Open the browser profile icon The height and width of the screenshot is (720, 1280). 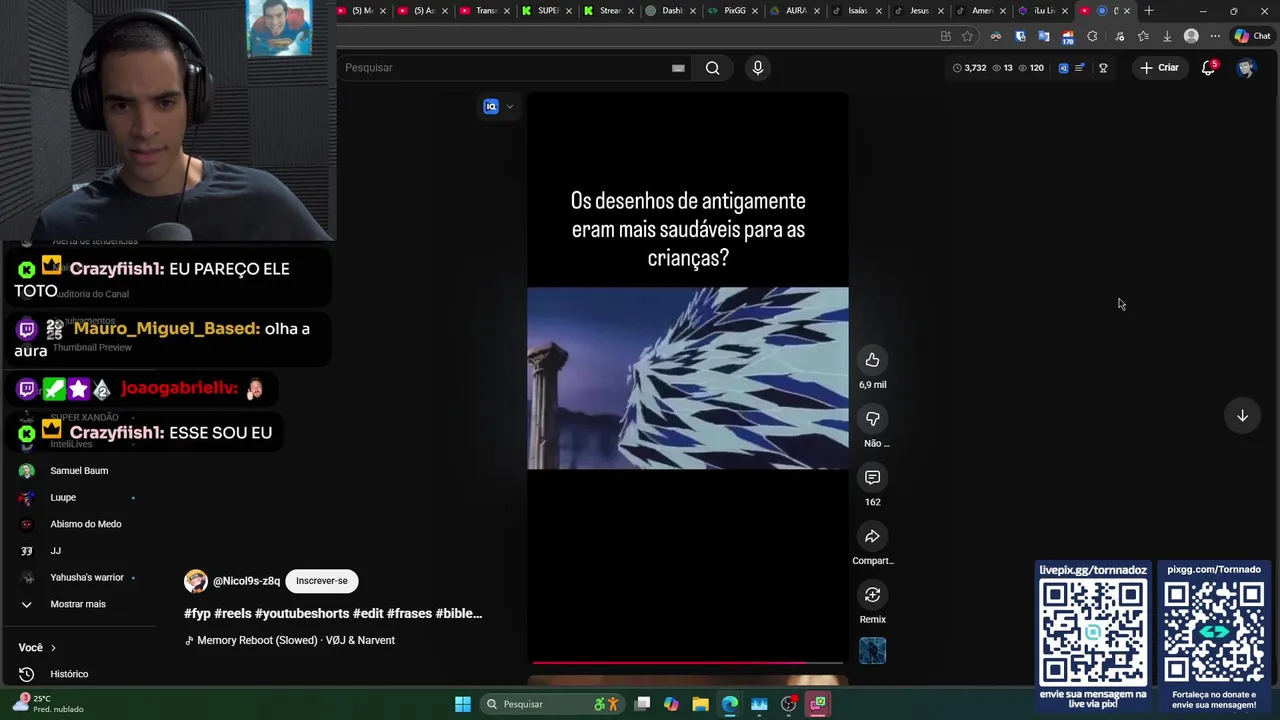pyautogui.click(x=1191, y=36)
